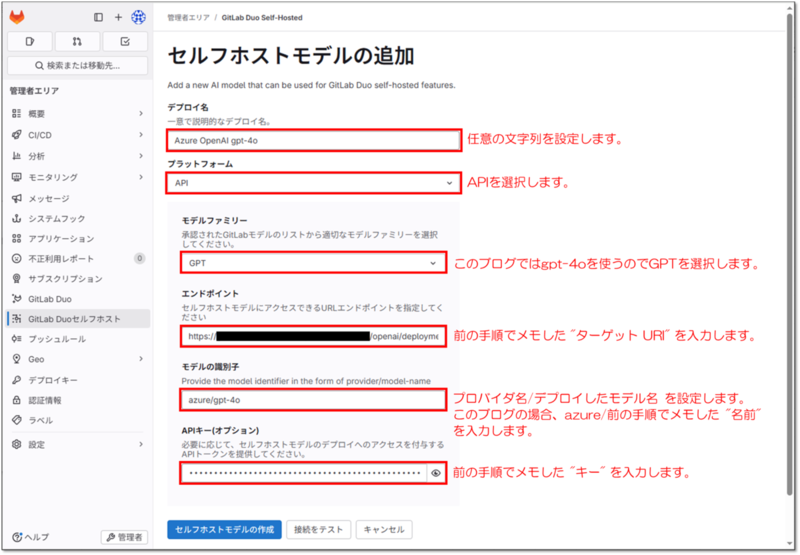Click the 管理者 button in sidebar footer
The image size is (800, 555).
[x=124, y=537]
